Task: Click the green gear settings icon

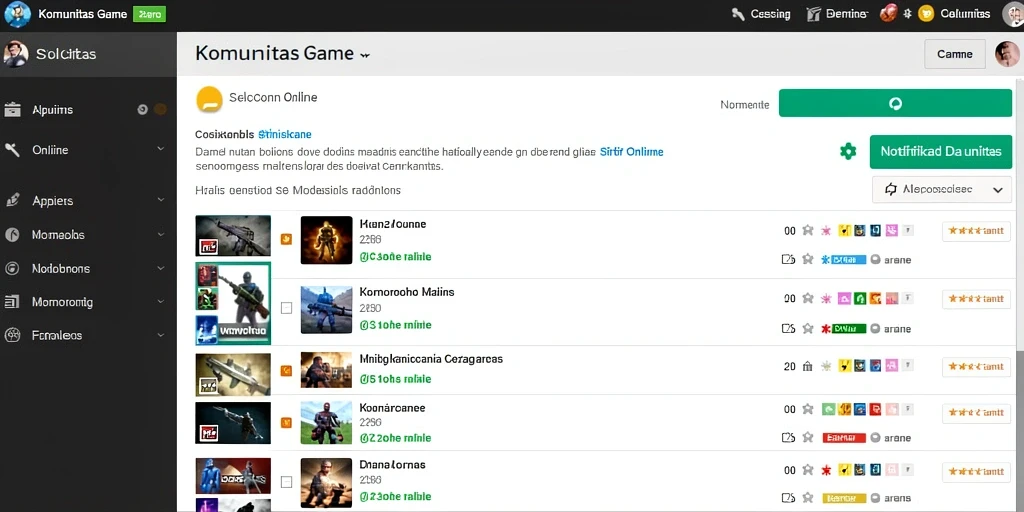Action: (848, 152)
